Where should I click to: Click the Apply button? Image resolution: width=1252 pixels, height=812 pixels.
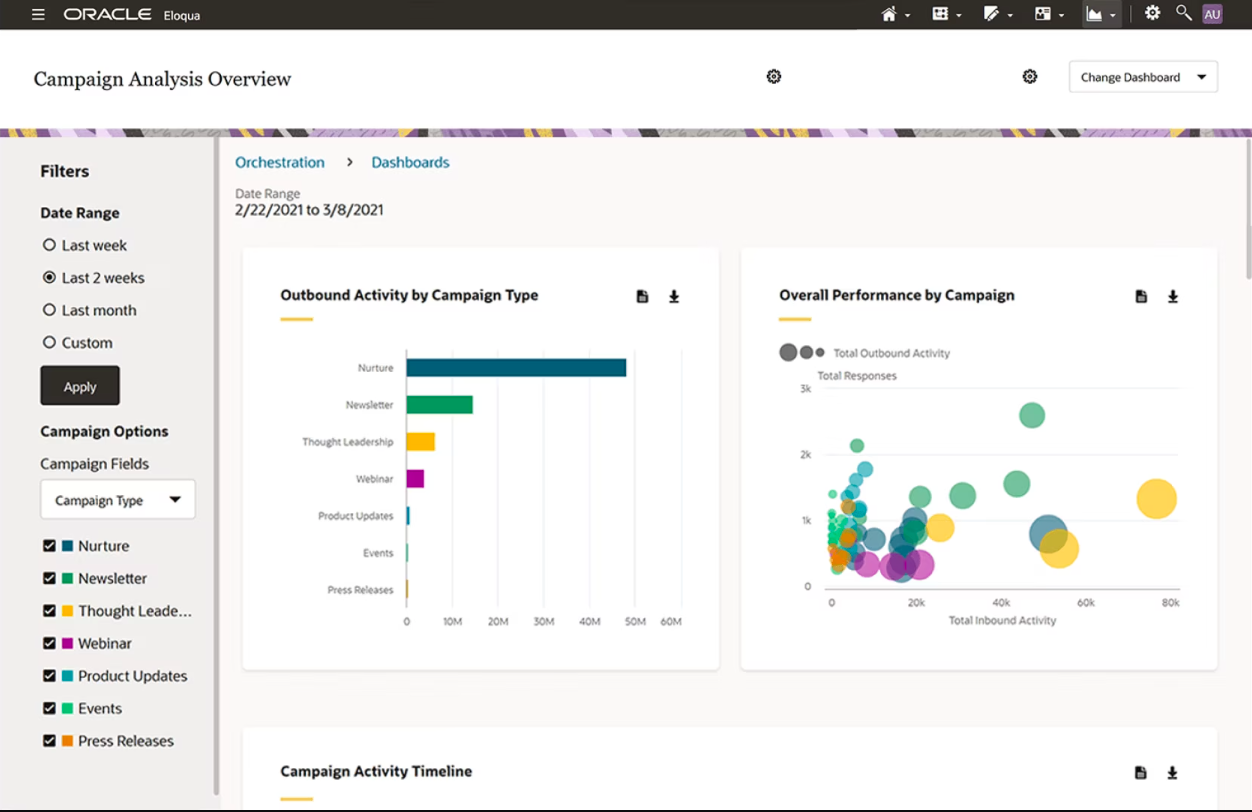[x=80, y=386]
